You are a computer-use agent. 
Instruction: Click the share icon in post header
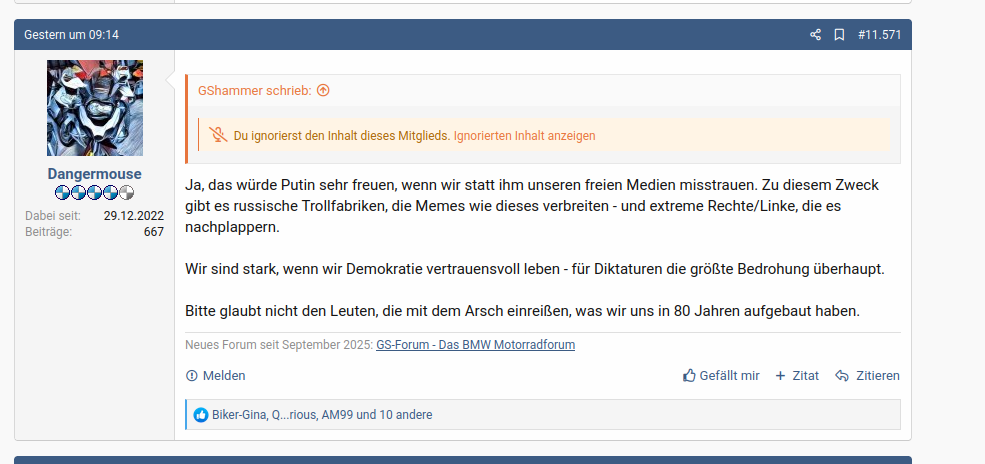[x=815, y=35]
